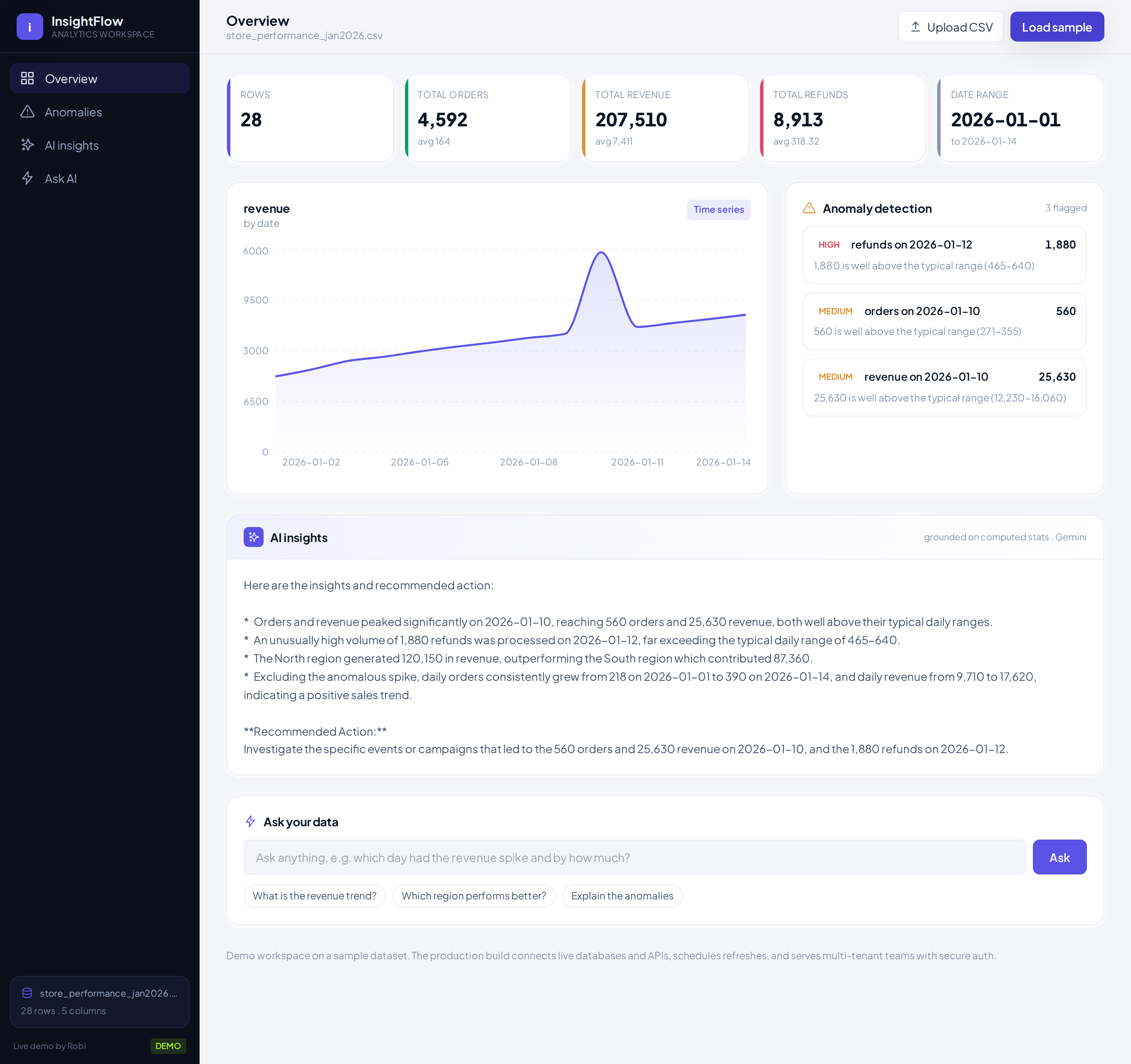Focus the Ask anything input field
1131x1064 pixels.
pos(635,857)
